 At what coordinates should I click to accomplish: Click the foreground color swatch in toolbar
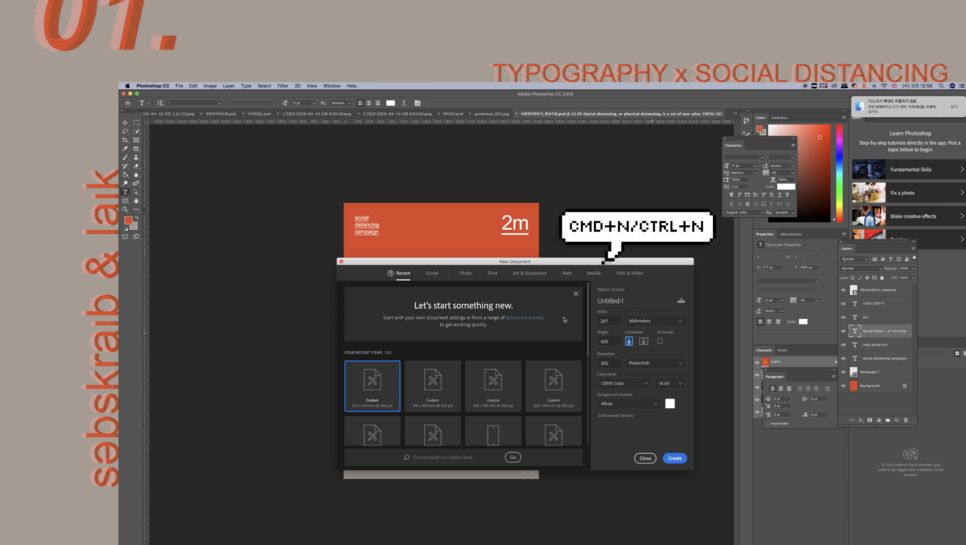(128, 220)
